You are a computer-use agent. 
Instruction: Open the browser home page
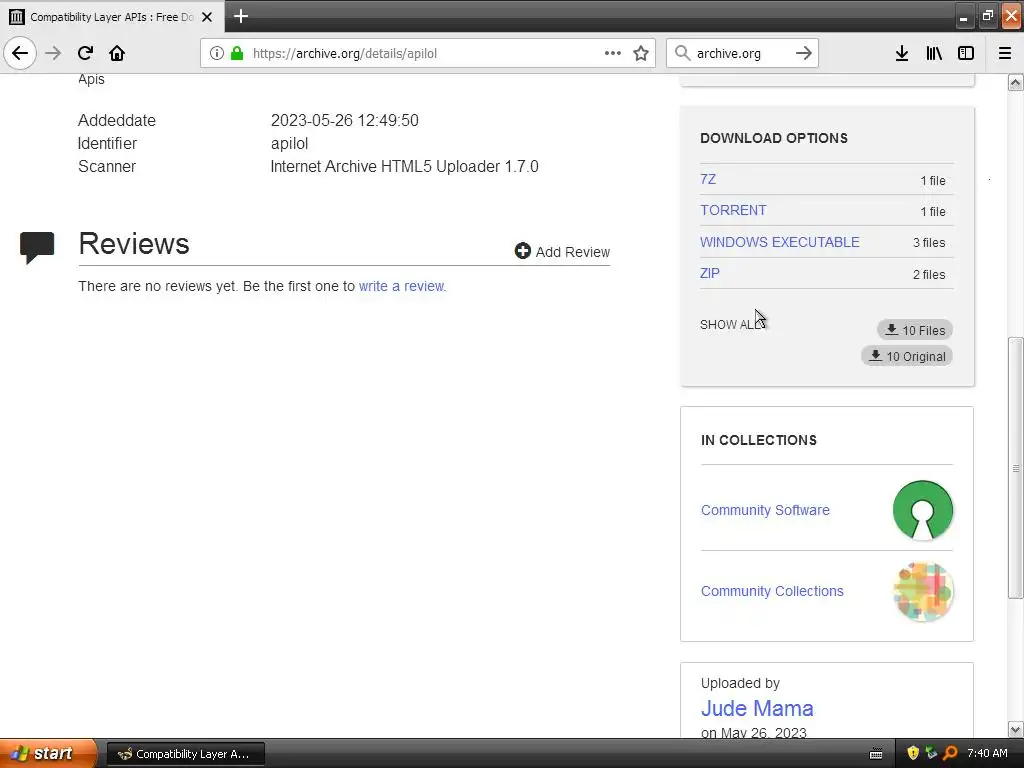[117, 53]
